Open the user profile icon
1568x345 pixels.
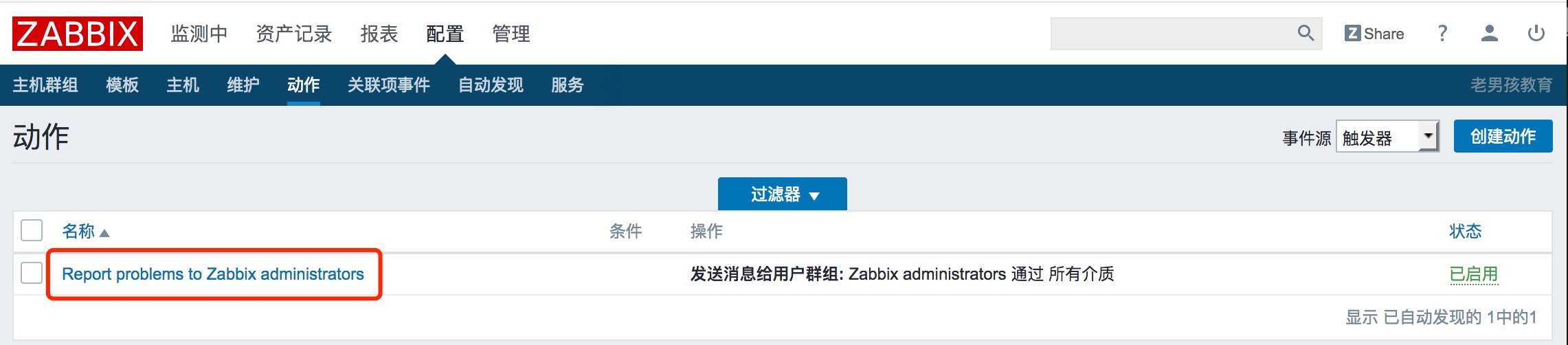point(1489,33)
